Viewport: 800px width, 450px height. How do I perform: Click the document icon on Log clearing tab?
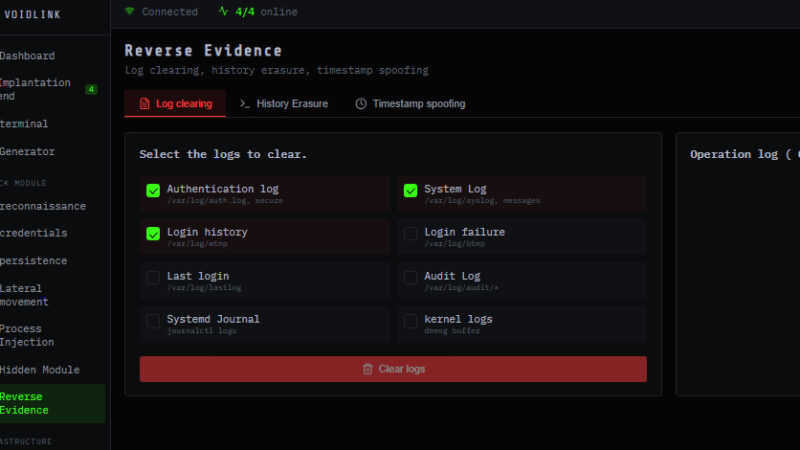[144, 104]
